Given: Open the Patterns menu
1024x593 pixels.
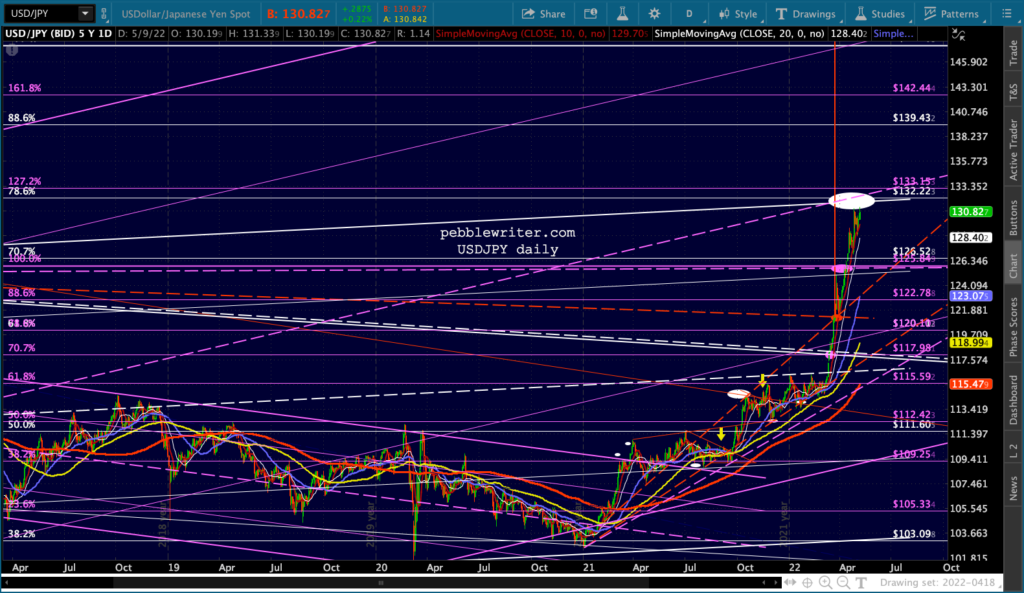Looking at the screenshot, I should [x=951, y=14].
